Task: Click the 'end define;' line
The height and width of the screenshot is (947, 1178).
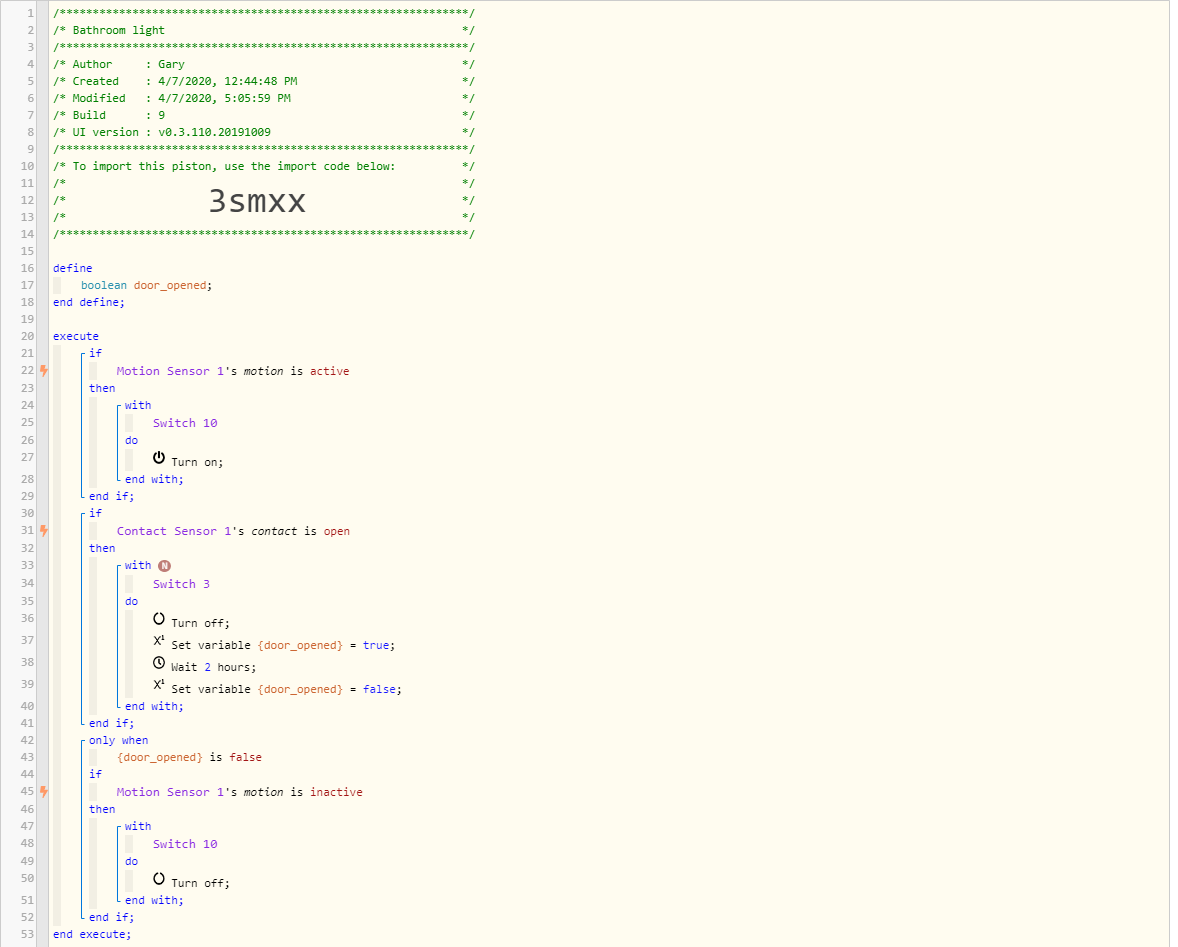Action: (89, 302)
